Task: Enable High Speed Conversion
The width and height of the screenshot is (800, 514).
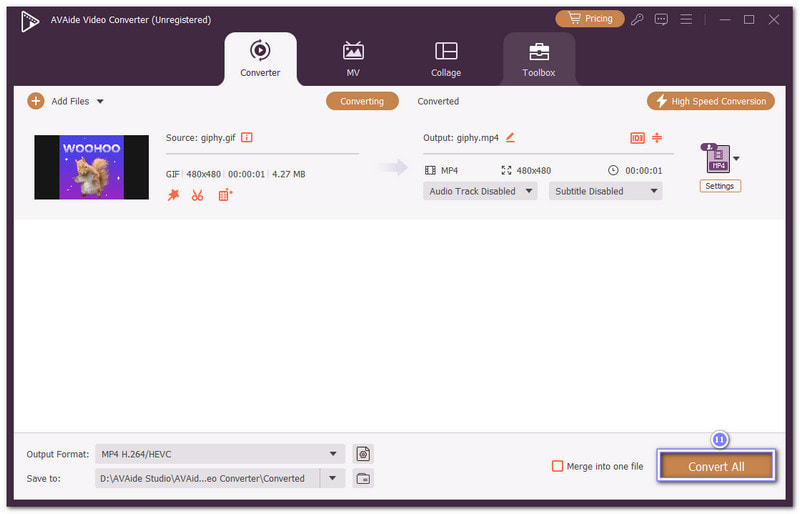Action: (x=711, y=101)
